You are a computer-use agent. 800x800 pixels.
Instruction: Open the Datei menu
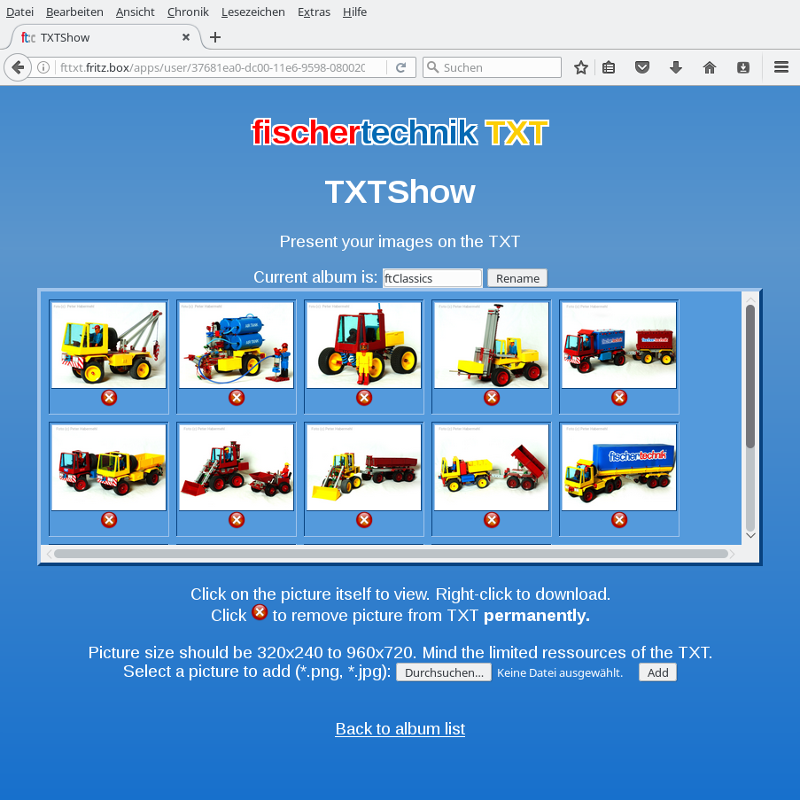coord(20,12)
